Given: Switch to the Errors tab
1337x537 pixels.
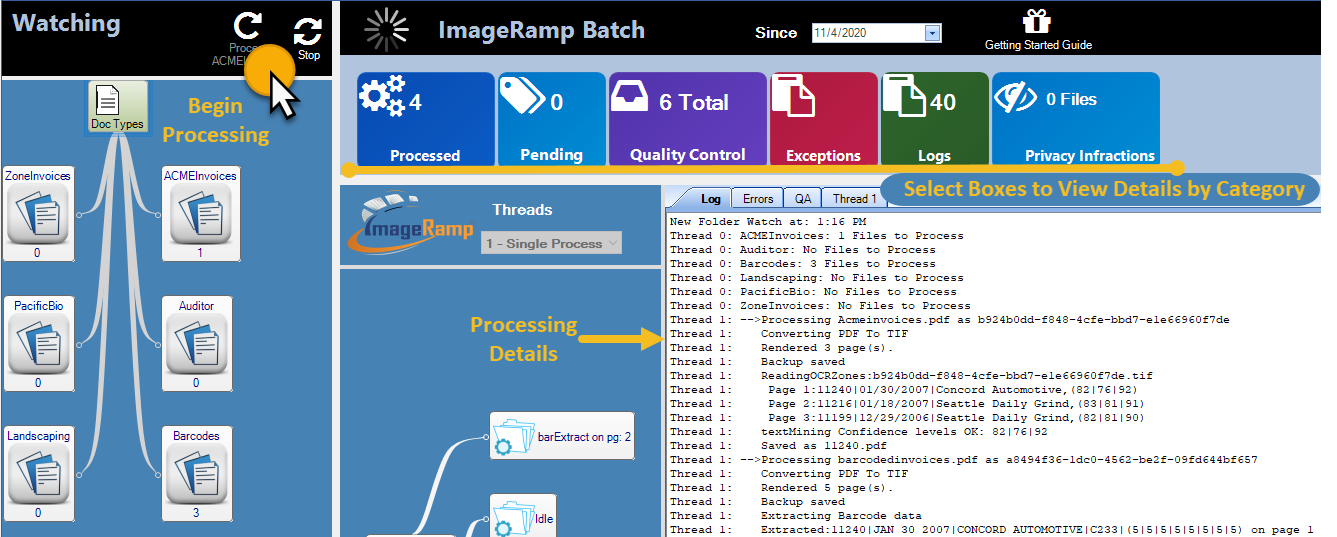Looking at the screenshot, I should (757, 198).
